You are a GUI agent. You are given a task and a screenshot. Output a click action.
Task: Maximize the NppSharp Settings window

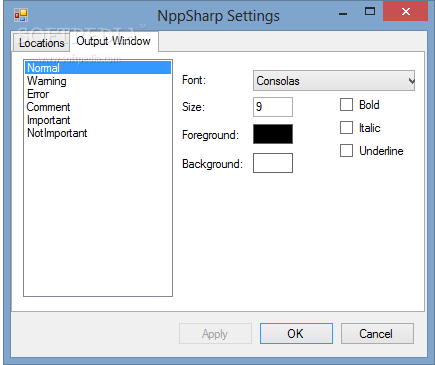370,12
